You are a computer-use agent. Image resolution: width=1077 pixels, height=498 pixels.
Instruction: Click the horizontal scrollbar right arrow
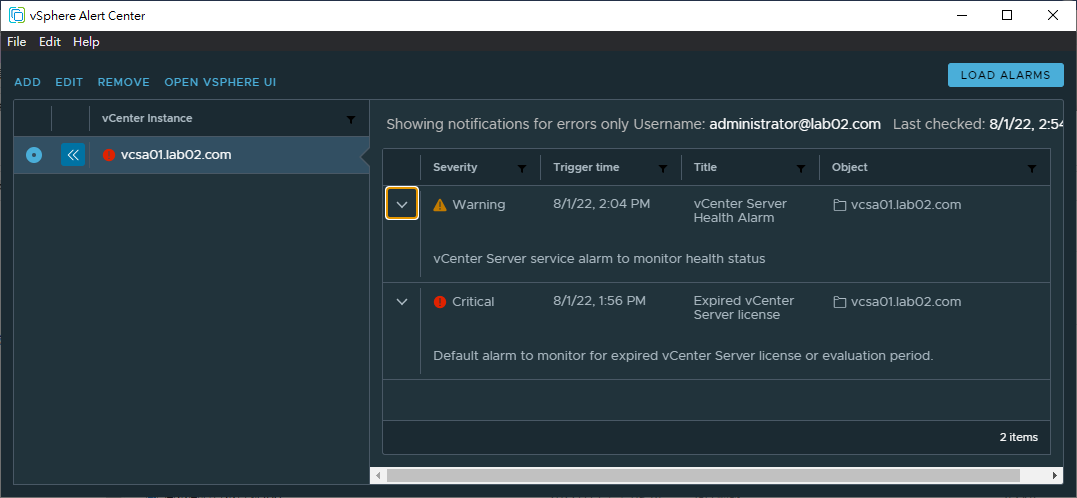tap(1056, 475)
